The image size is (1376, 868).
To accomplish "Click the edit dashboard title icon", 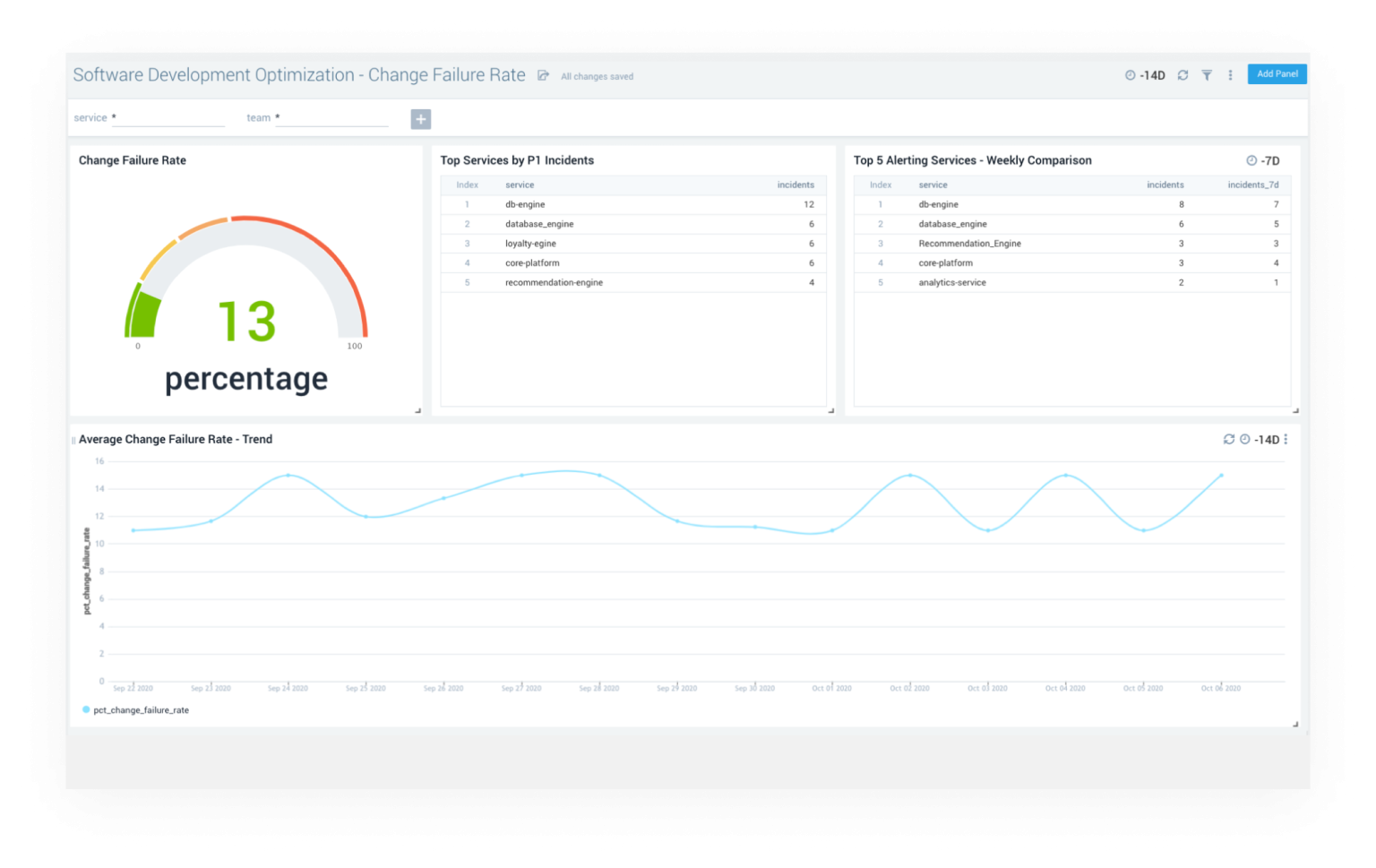I will 543,76.
